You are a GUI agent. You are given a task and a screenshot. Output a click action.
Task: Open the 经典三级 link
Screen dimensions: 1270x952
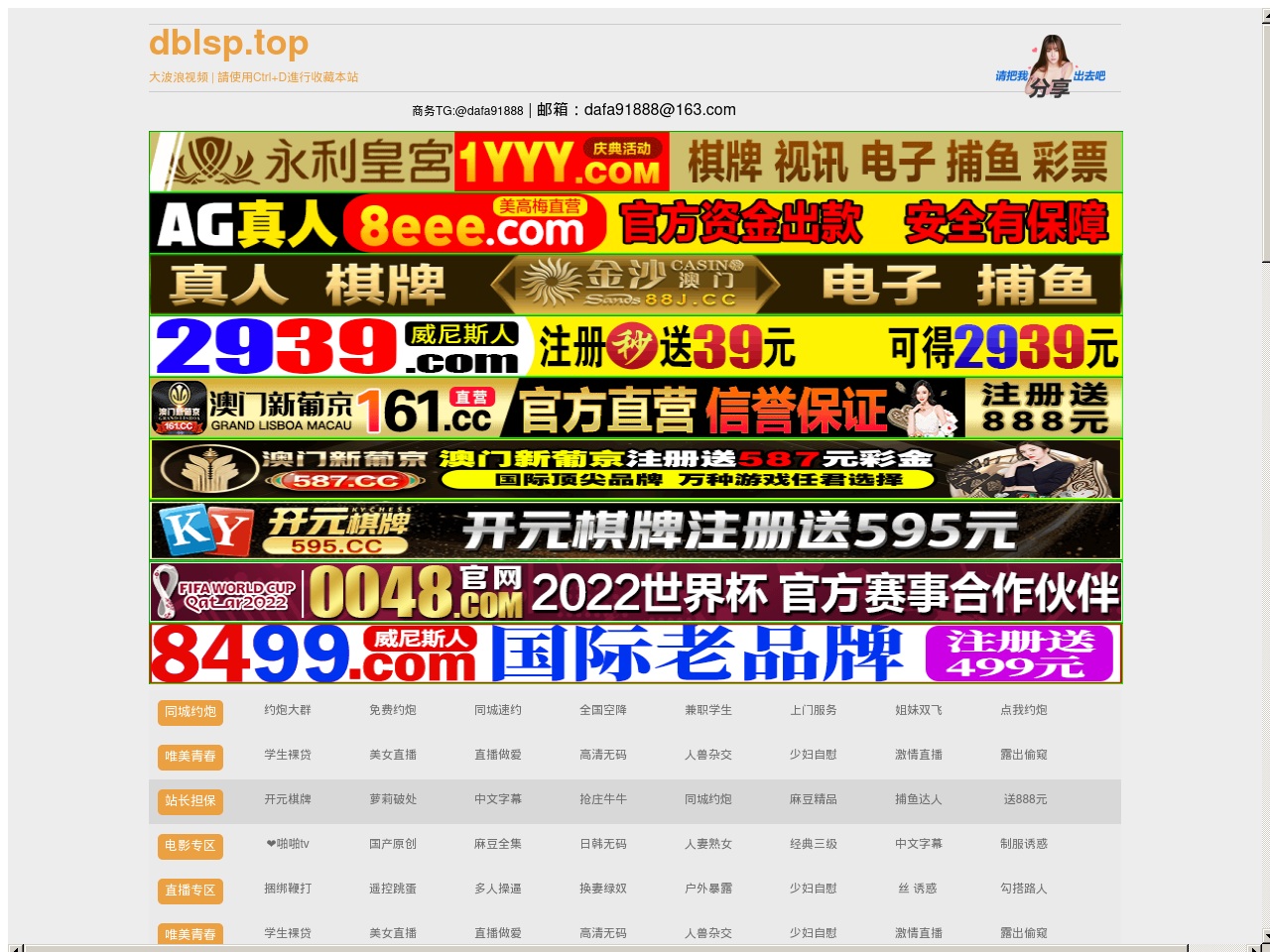point(814,844)
